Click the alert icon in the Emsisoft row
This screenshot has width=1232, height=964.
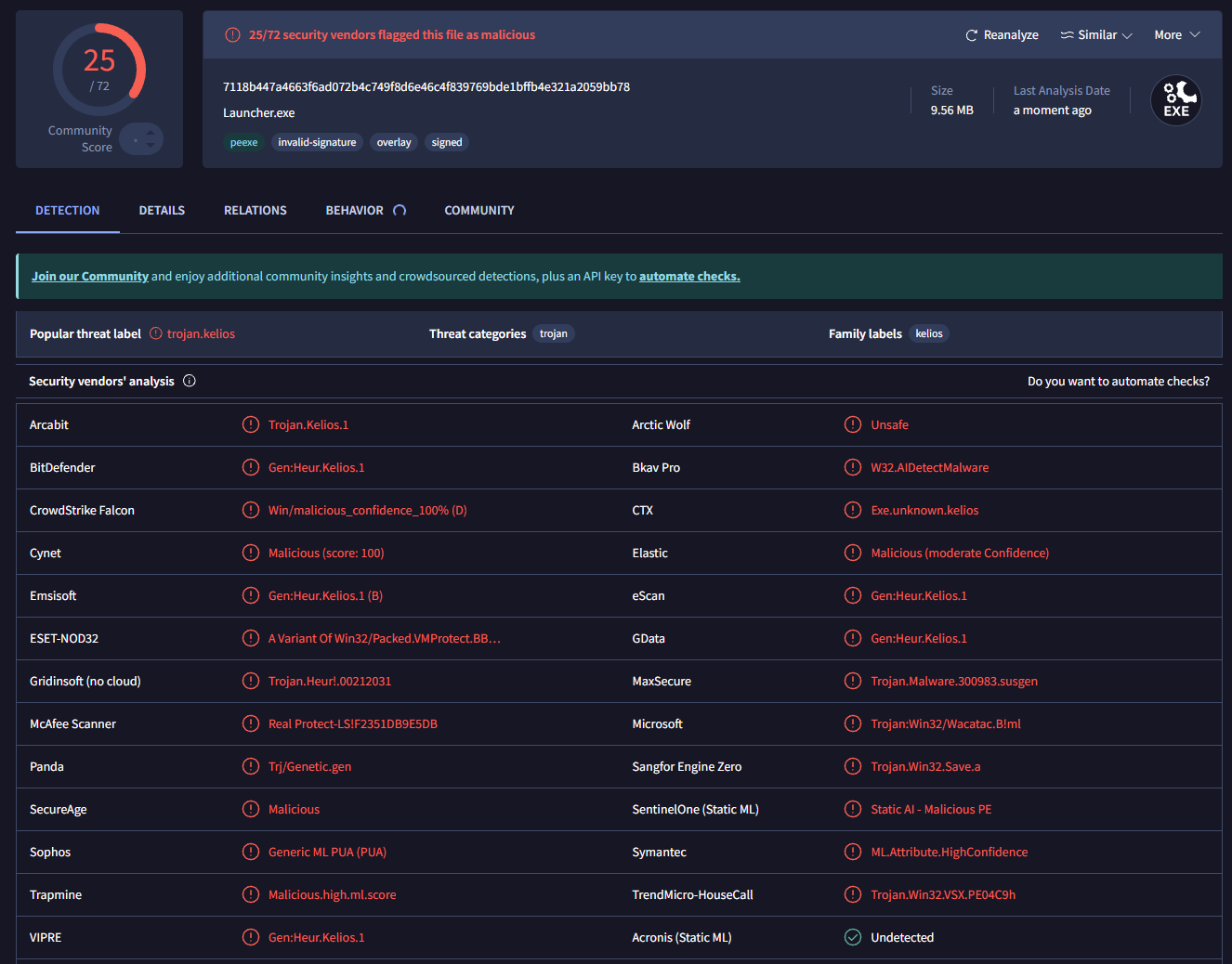click(x=251, y=595)
